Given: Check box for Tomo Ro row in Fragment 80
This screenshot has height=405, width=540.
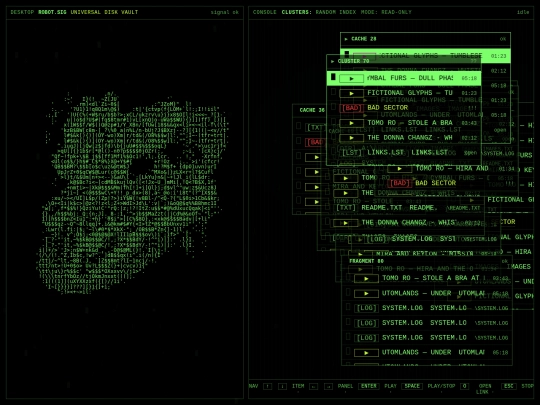Looking at the screenshot, I should pos(348,277).
